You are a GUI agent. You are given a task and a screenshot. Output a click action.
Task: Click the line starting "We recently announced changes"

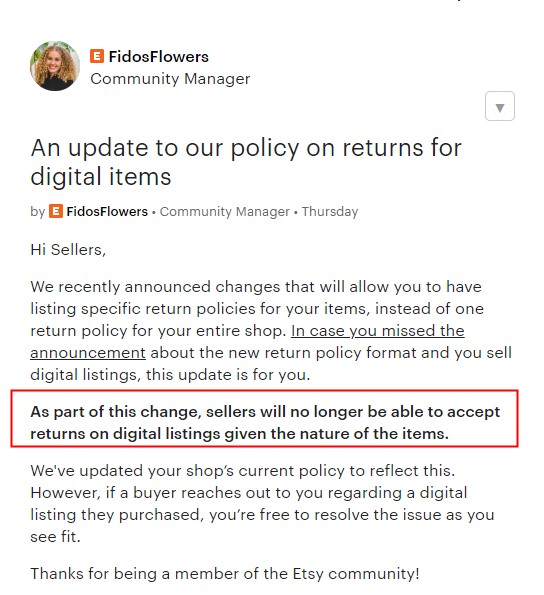[x=256, y=286]
